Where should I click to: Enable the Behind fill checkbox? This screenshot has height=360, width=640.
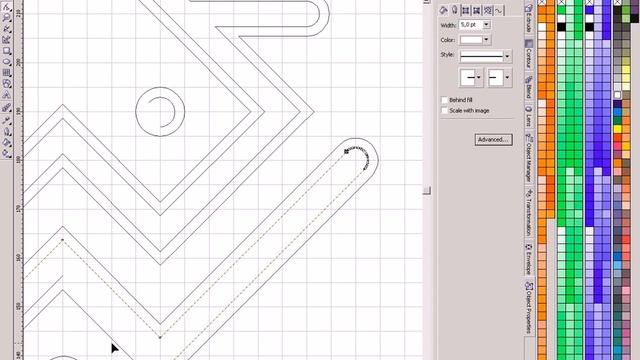click(444, 100)
